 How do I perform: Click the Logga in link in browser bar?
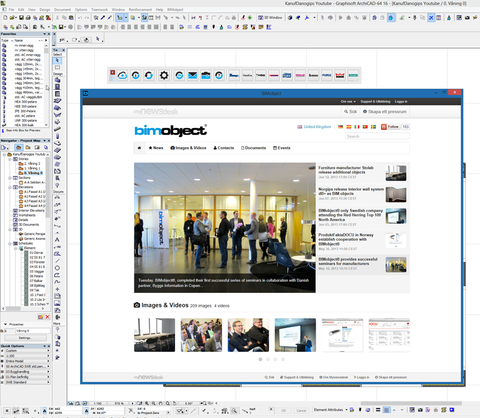(401, 101)
